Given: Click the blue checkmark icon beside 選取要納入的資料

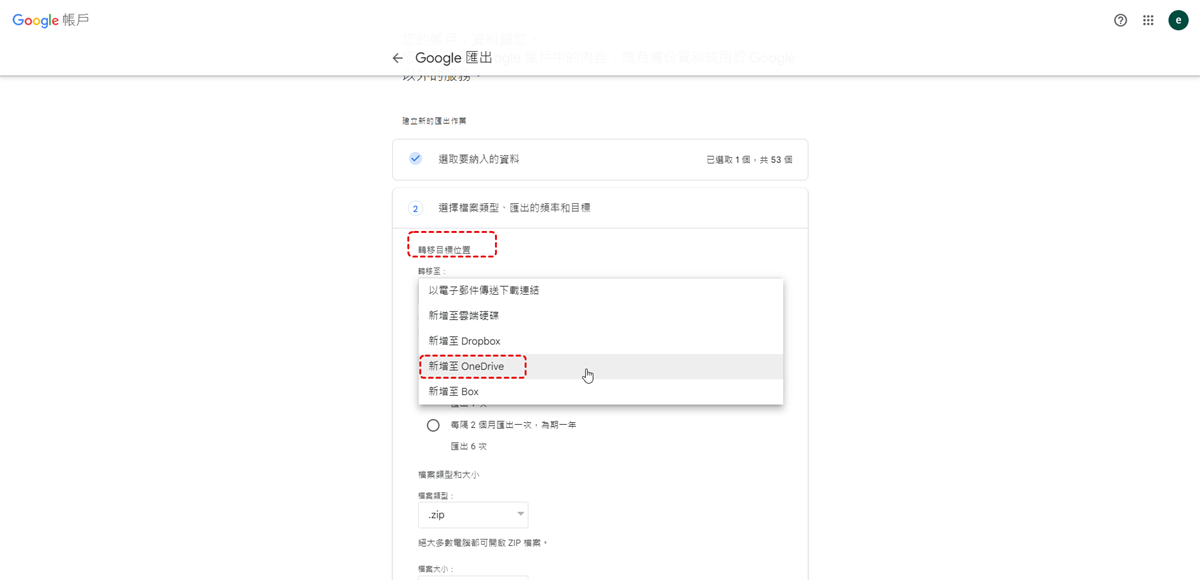Looking at the screenshot, I should click(415, 158).
